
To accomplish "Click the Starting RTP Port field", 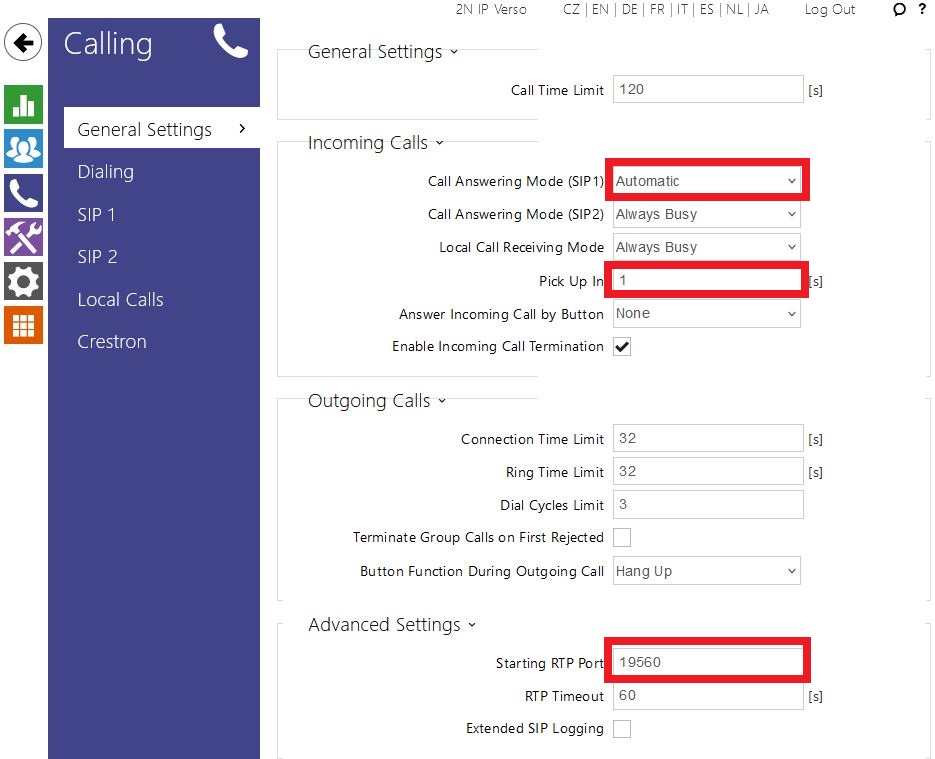I will pyautogui.click(x=706, y=662).
